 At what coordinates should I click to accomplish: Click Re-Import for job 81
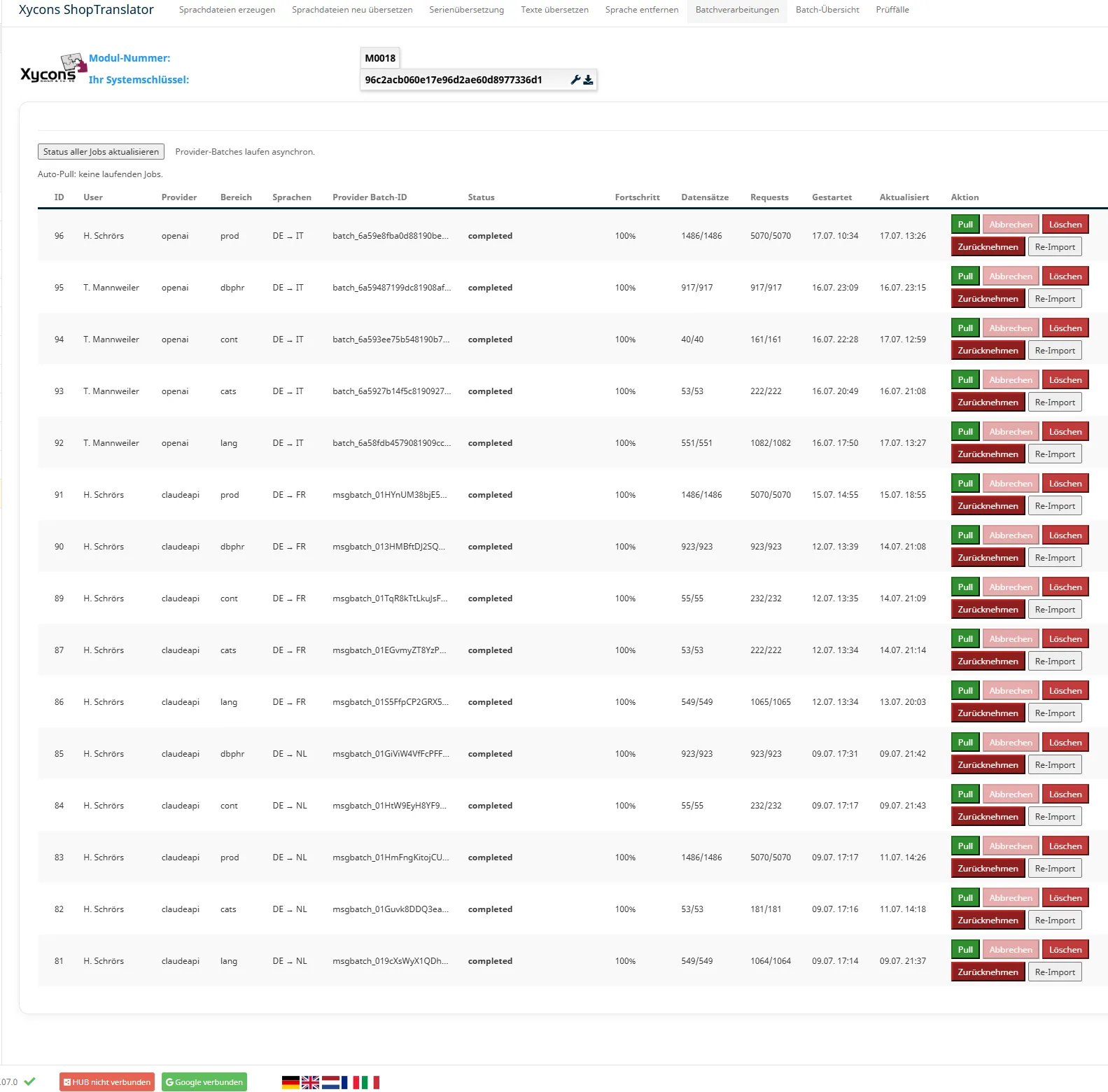point(1055,972)
